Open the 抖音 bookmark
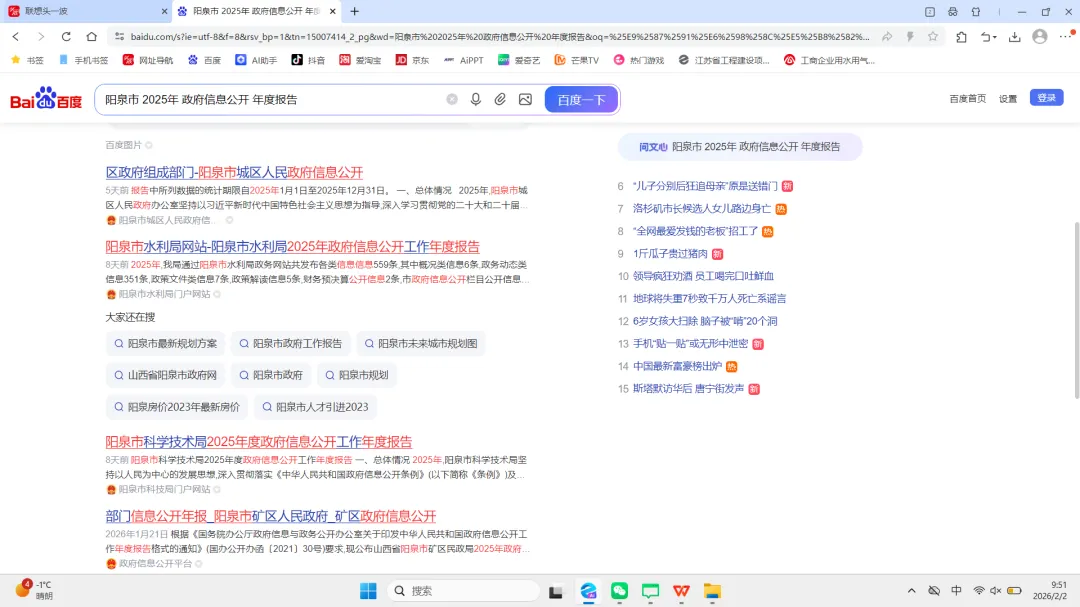1080x607 pixels. [308, 60]
